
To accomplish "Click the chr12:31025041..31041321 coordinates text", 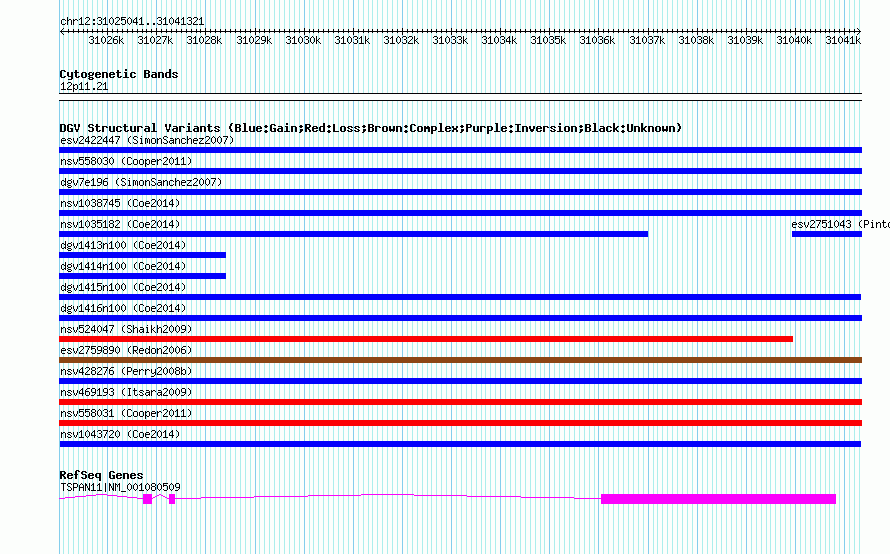I will coord(132,21).
